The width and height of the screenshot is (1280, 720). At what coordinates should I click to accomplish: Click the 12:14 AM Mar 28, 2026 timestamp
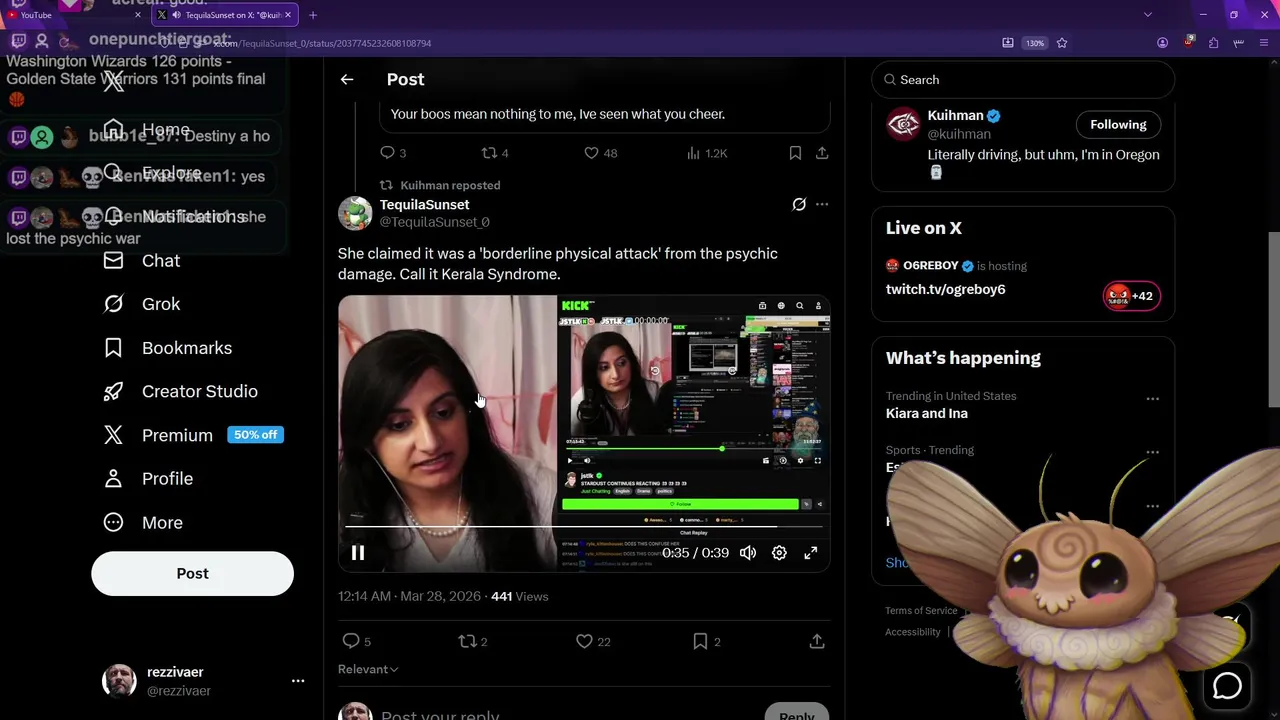pos(409,596)
